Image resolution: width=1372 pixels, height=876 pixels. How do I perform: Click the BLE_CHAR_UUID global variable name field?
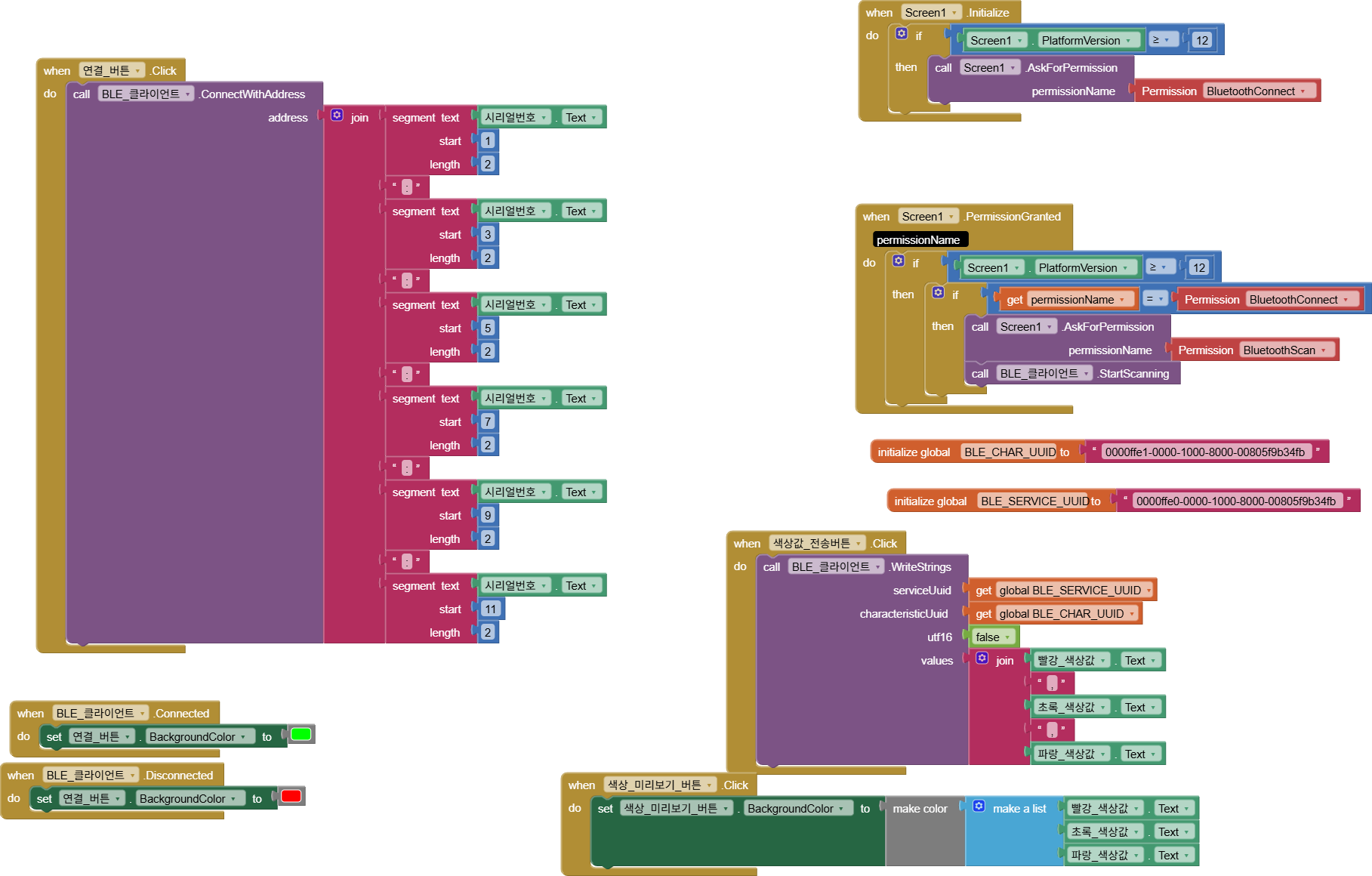click(x=1010, y=452)
